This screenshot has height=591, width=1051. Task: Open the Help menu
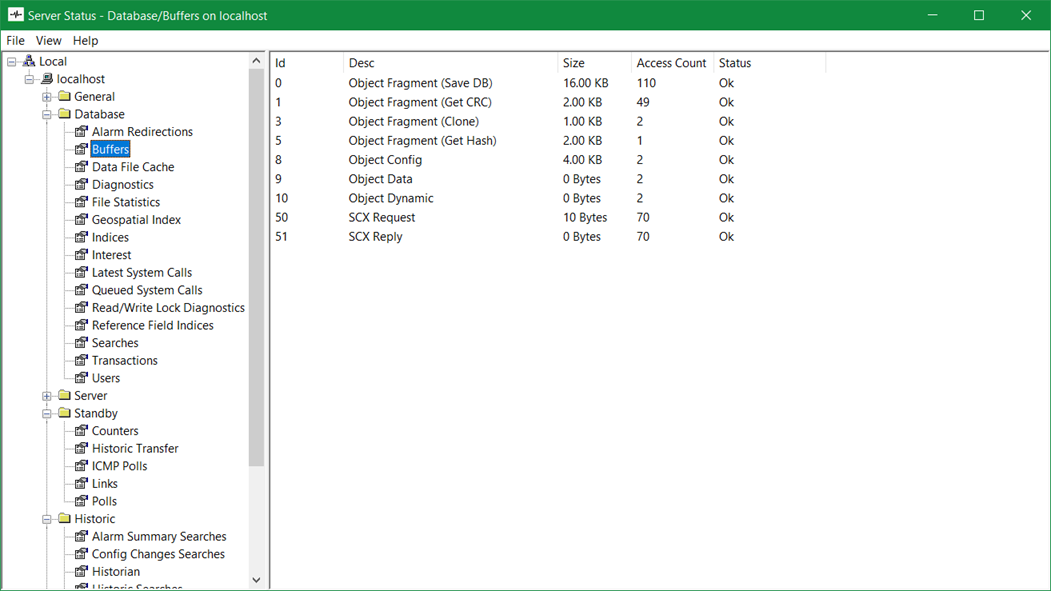click(86, 41)
